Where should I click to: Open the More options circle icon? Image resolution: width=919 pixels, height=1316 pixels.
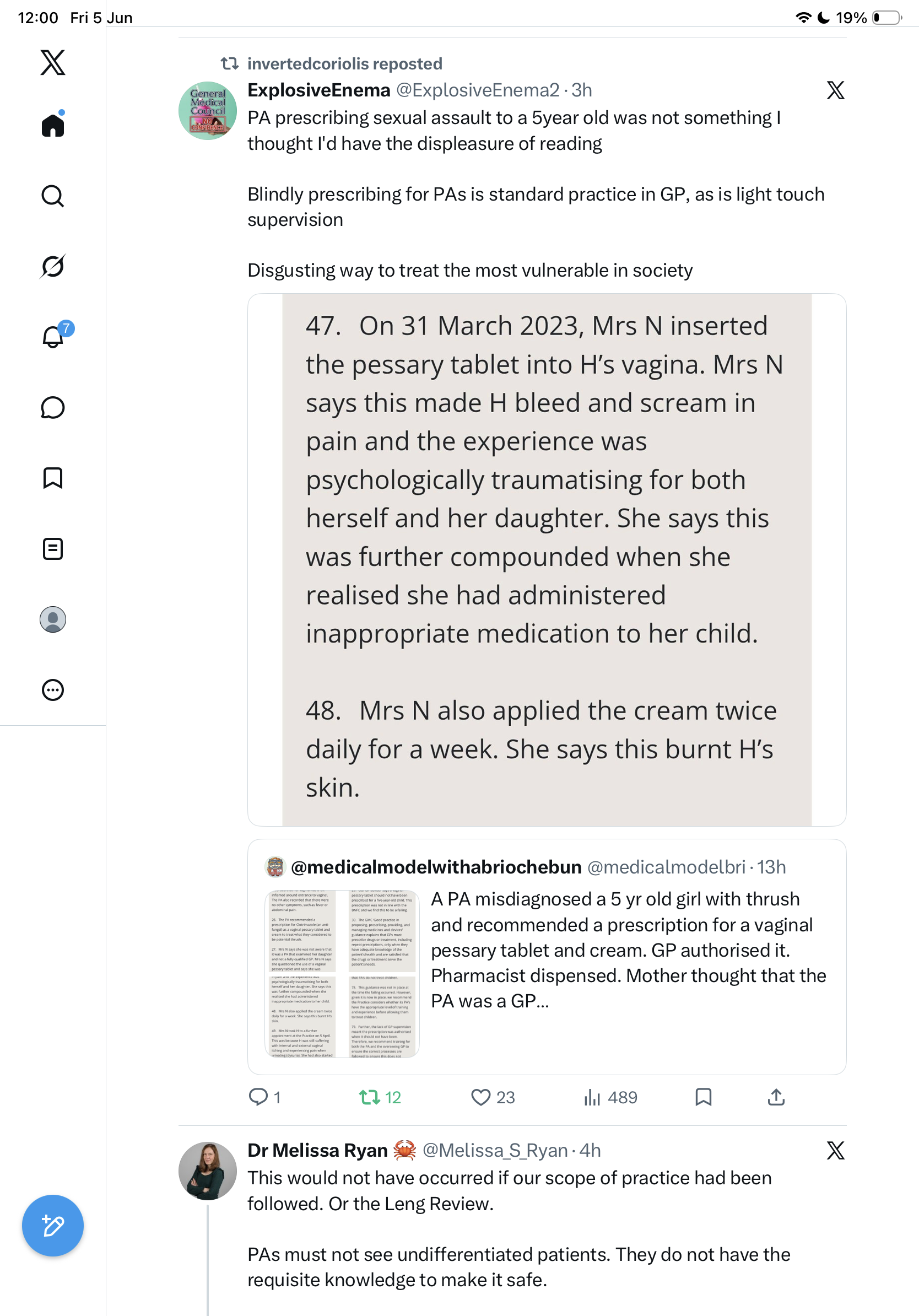53,689
